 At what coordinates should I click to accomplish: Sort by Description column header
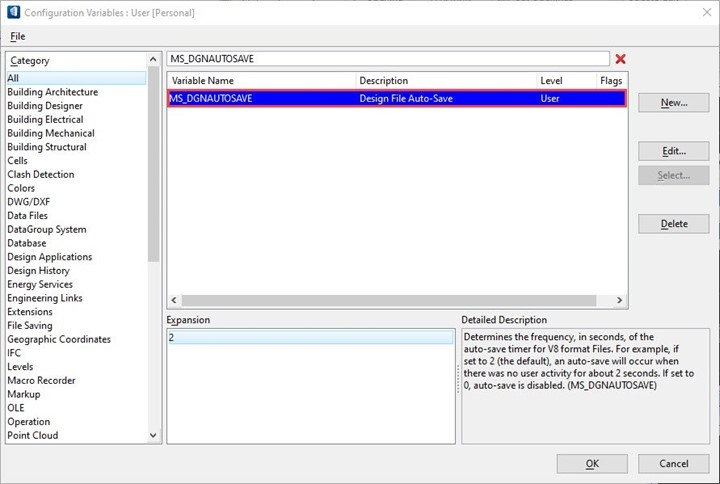[x=446, y=80]
